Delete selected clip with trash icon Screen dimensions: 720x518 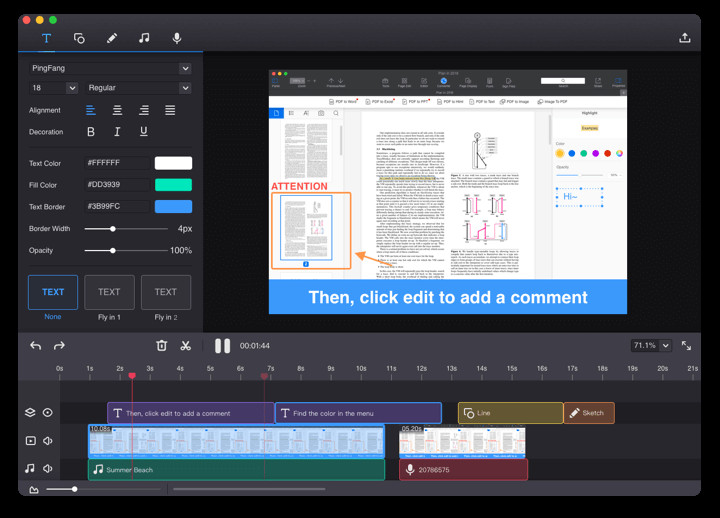pyautogui.click(x=162, y=346)
